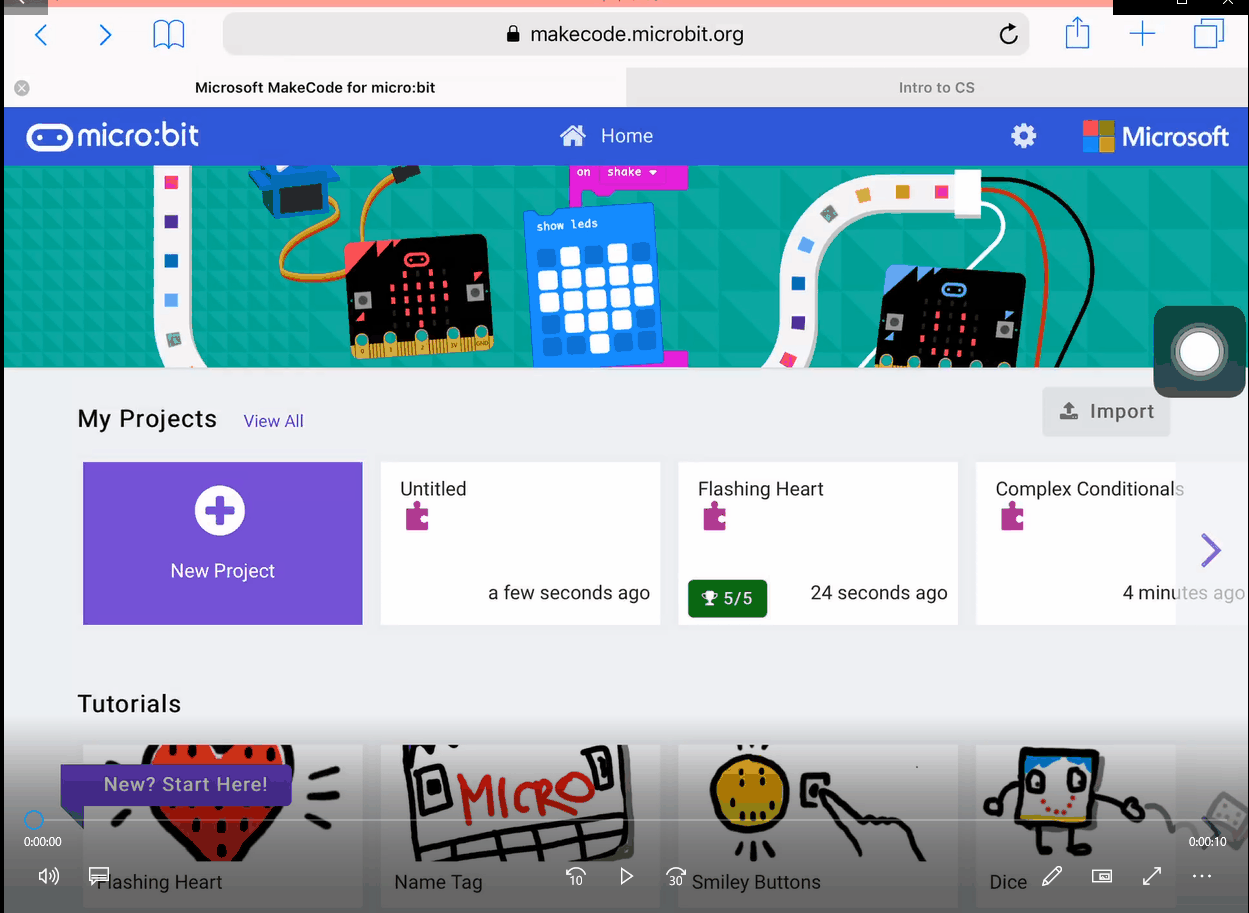This screenshot has height=913, width=1249.
Task: Enter fullscreen with the expand arrows
Action: point(1152,876)
